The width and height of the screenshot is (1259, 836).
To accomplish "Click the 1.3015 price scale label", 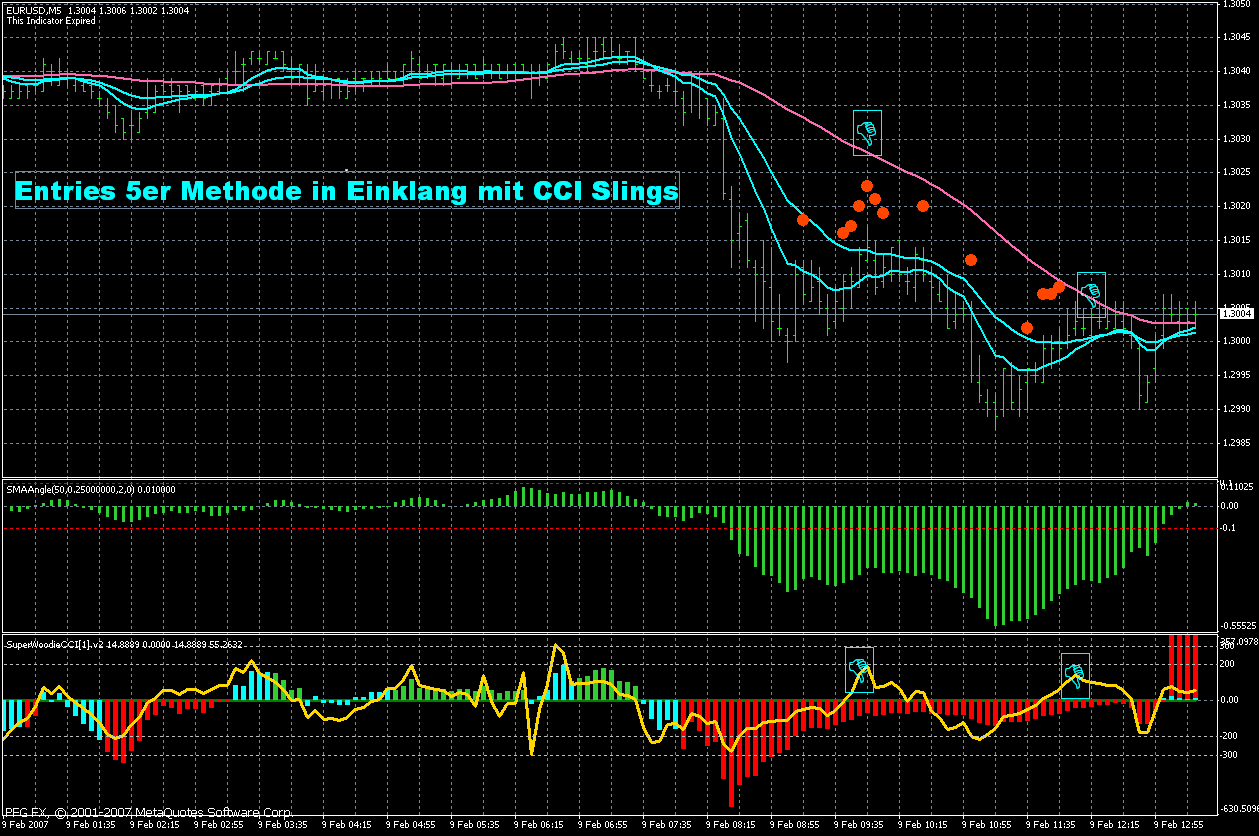I will pos(1236,240).
